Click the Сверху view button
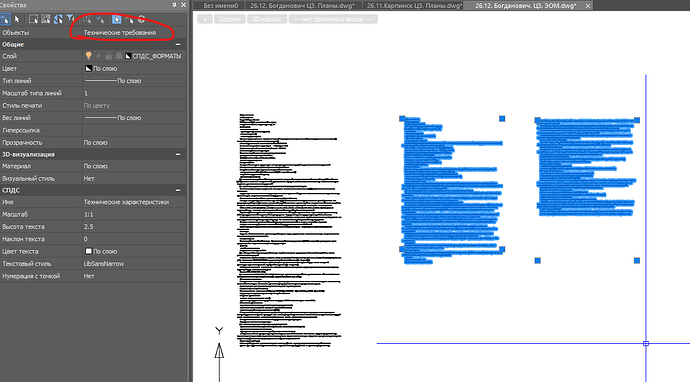 point(229,19)
